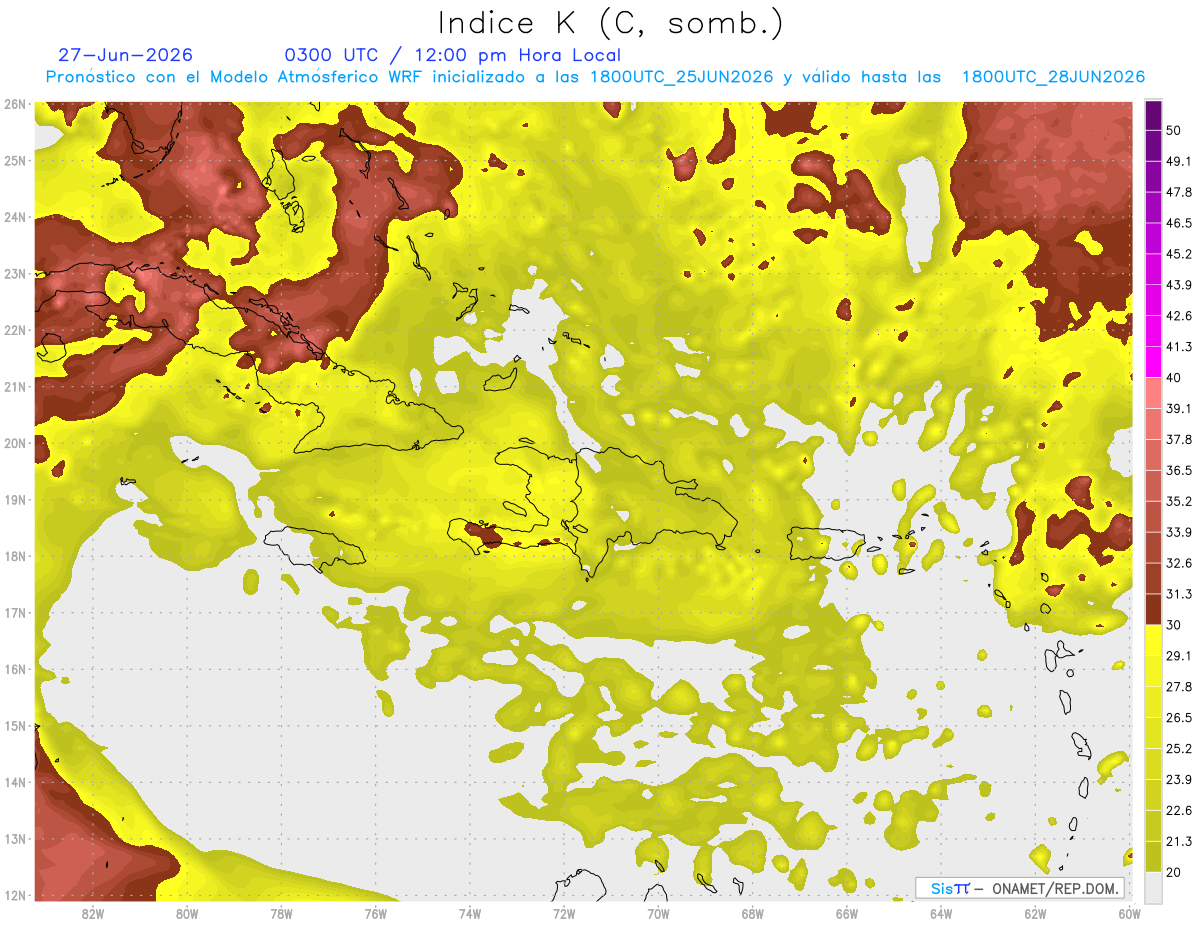Click the colorbar value "42.6"
Viewport: 1200px width, 927px height.
point(1179,316)
